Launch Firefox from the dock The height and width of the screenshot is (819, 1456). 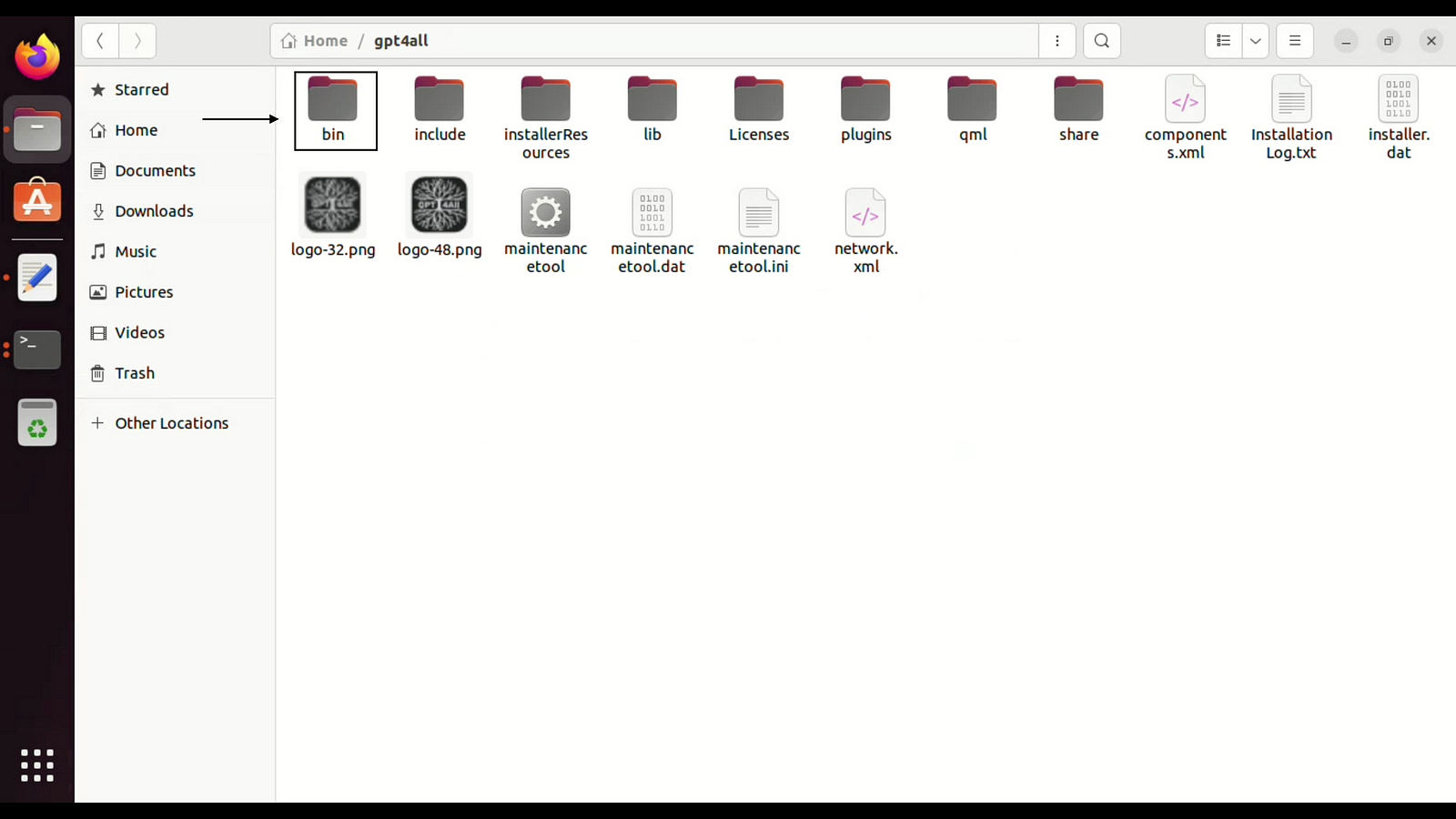coord(37,57)
